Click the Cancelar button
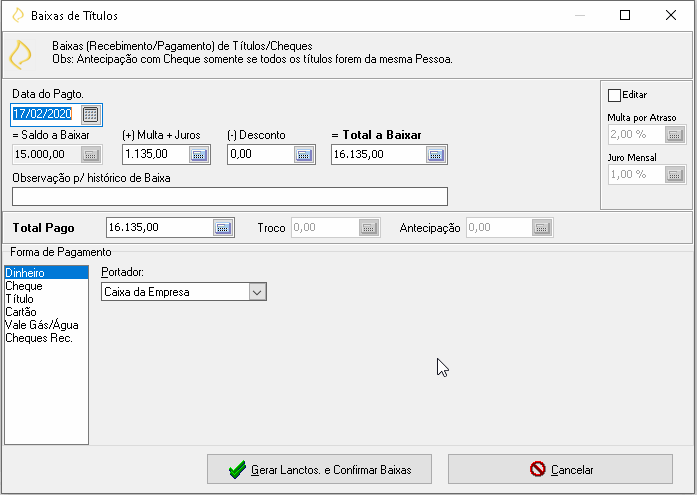The width and height of the screenshot is (697, 495). click(560, 469)
